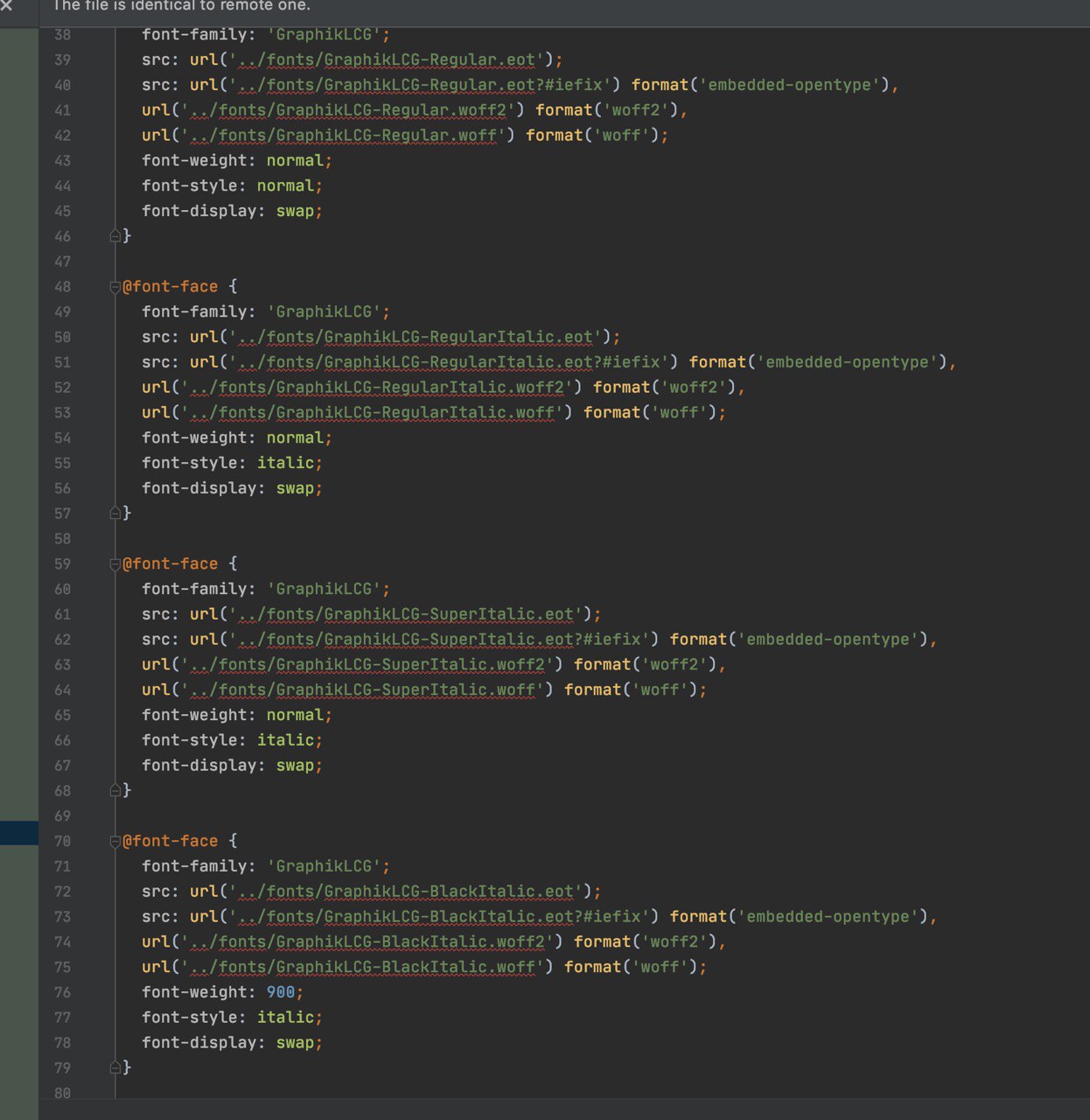The height and width of the screenshot is (1120, 1090).
Task: Click the fold end marker on line 57
Action: [x=115, y=514]
